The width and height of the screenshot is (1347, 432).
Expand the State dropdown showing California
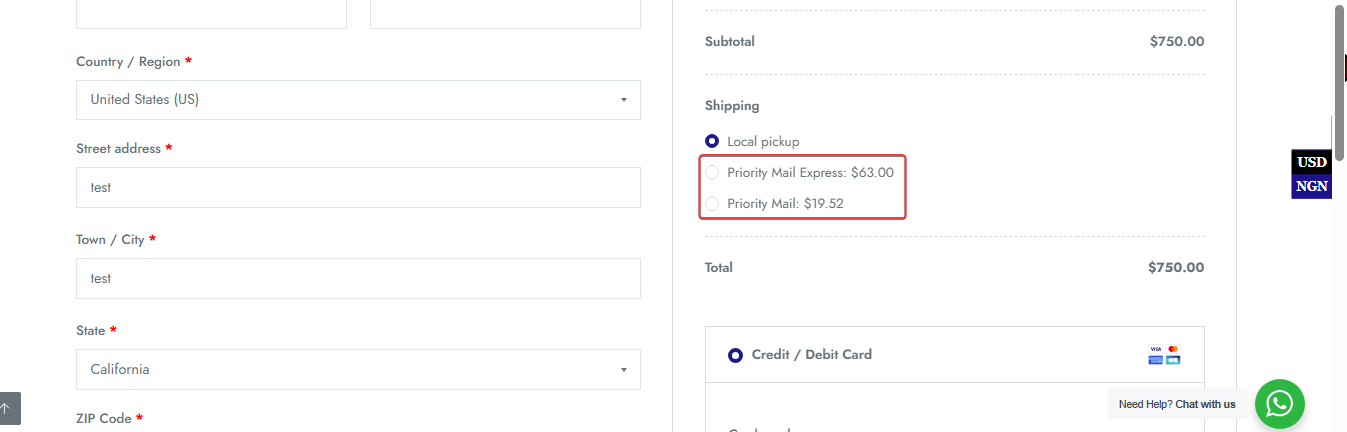point(358,369)
